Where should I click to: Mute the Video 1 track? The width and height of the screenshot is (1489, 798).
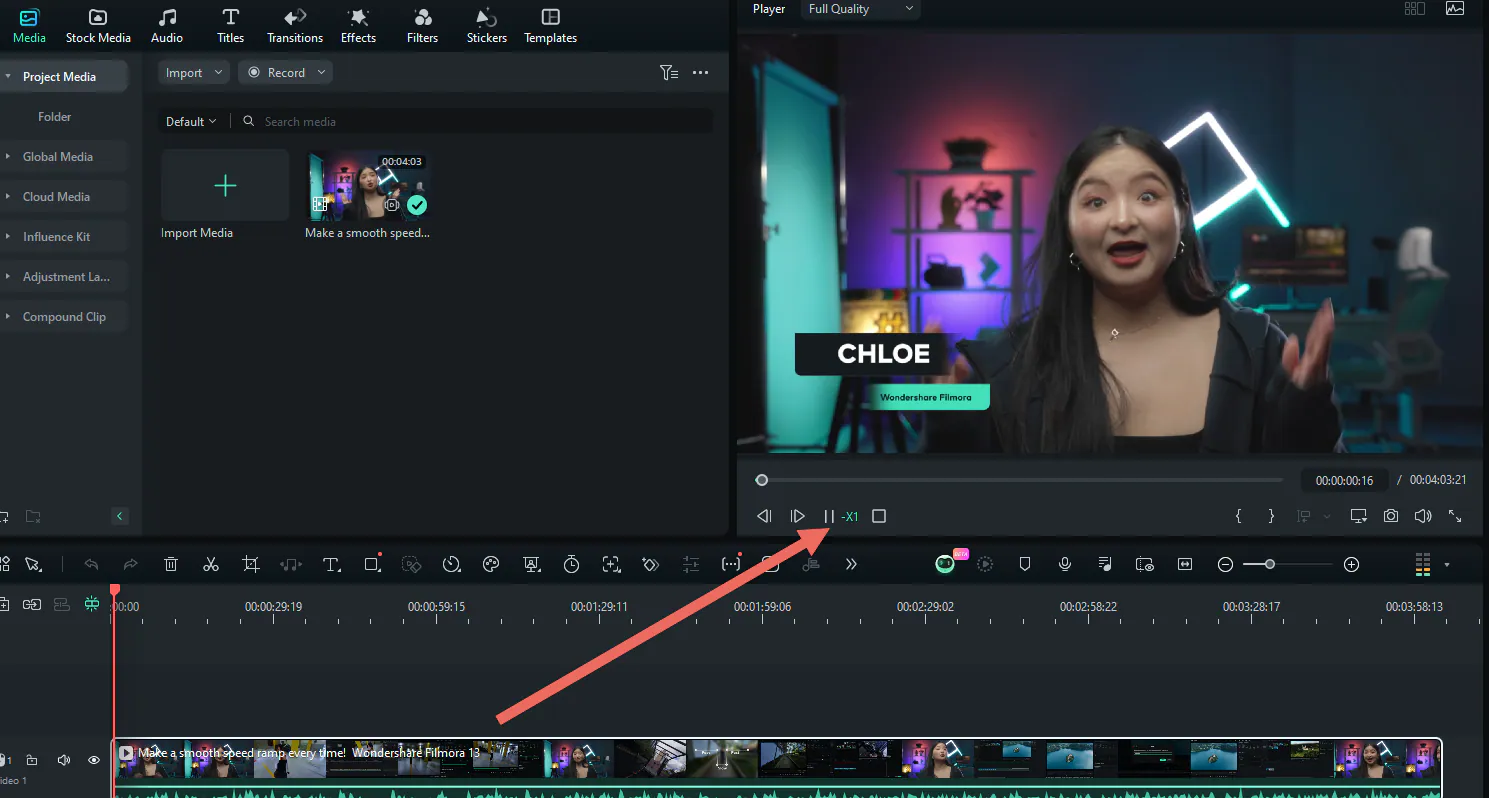[x=64, y=760]
